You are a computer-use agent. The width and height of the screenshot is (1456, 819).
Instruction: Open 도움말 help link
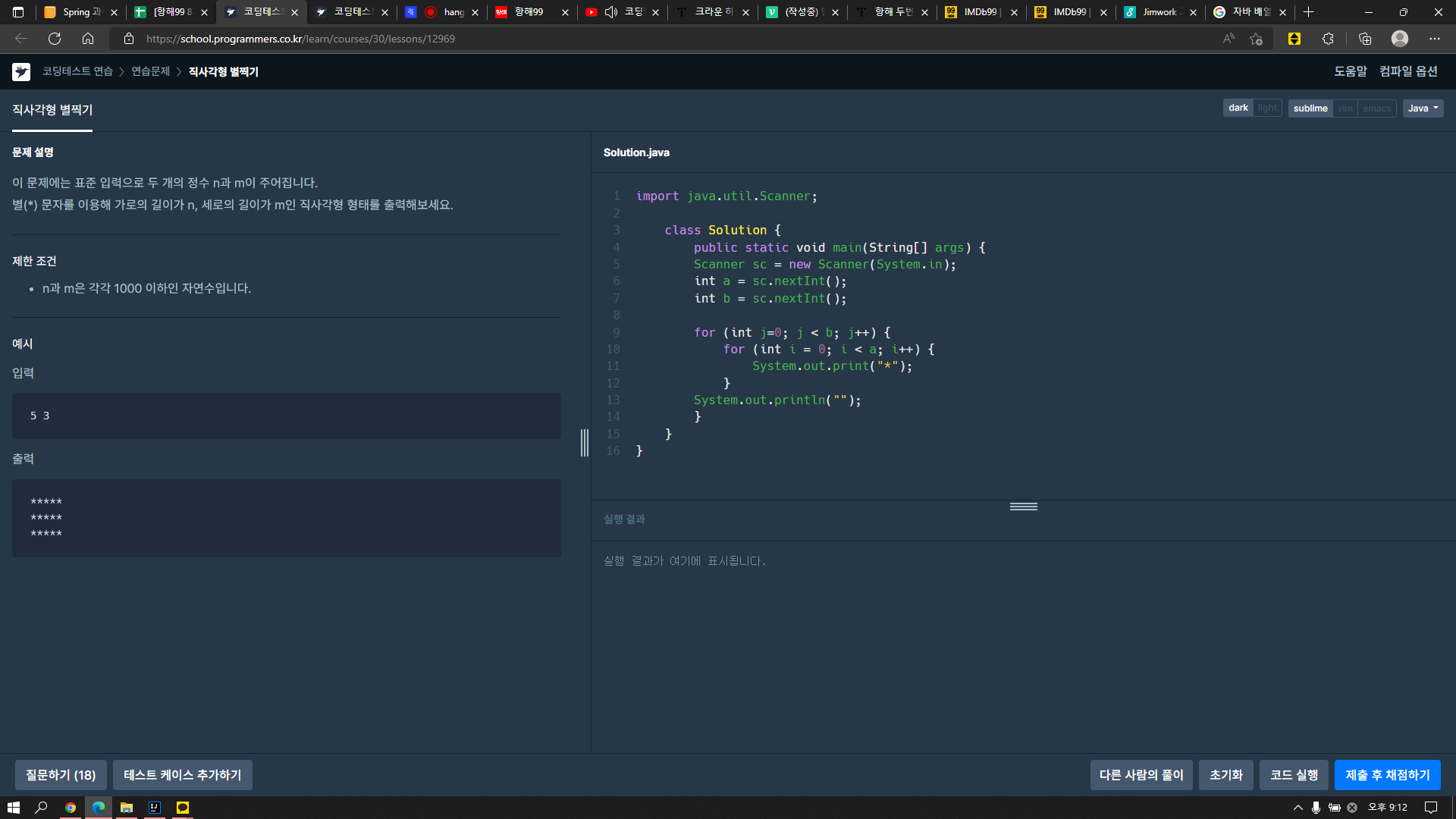pos(1351,71)
